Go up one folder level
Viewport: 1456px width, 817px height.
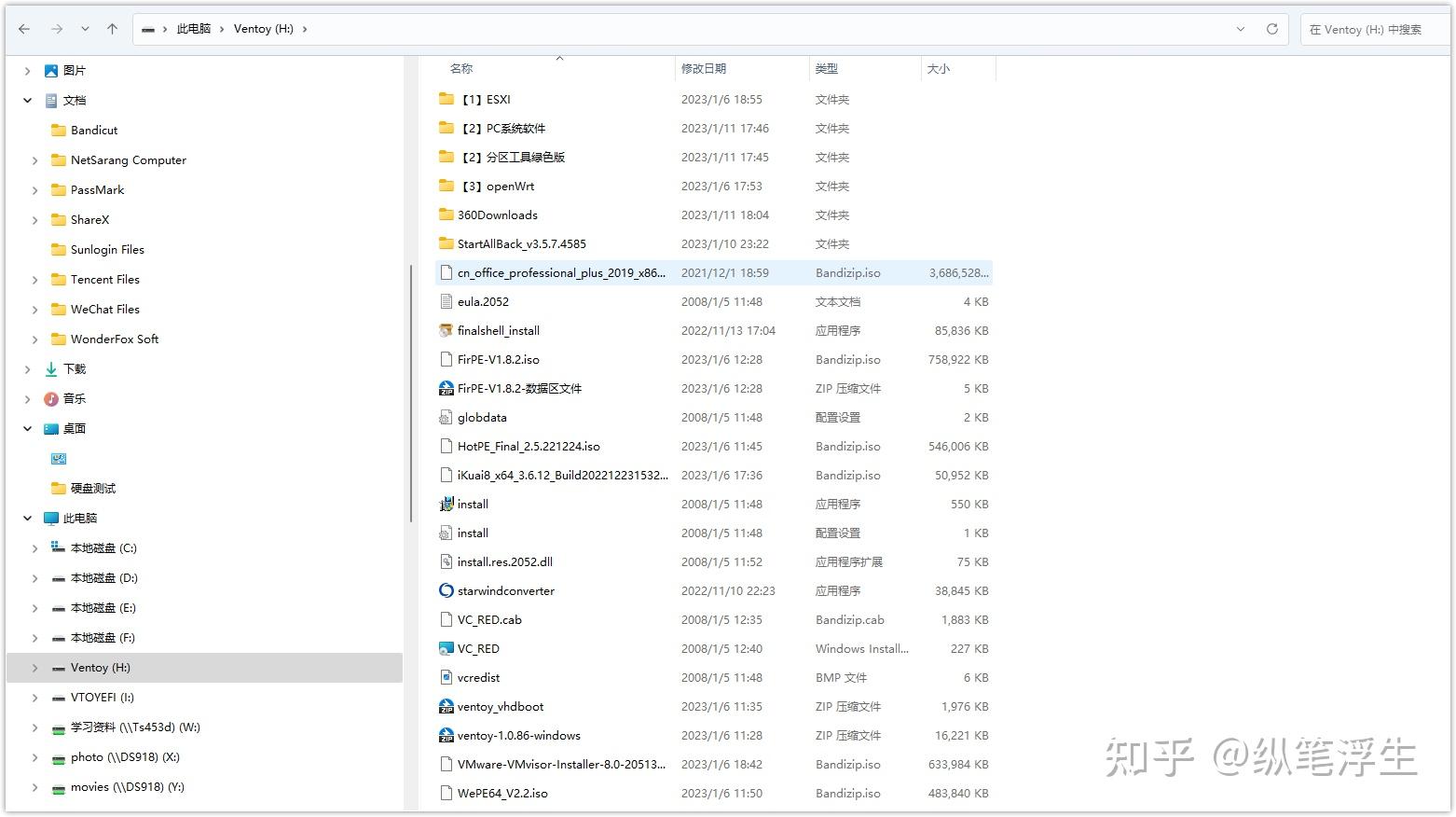113,29
